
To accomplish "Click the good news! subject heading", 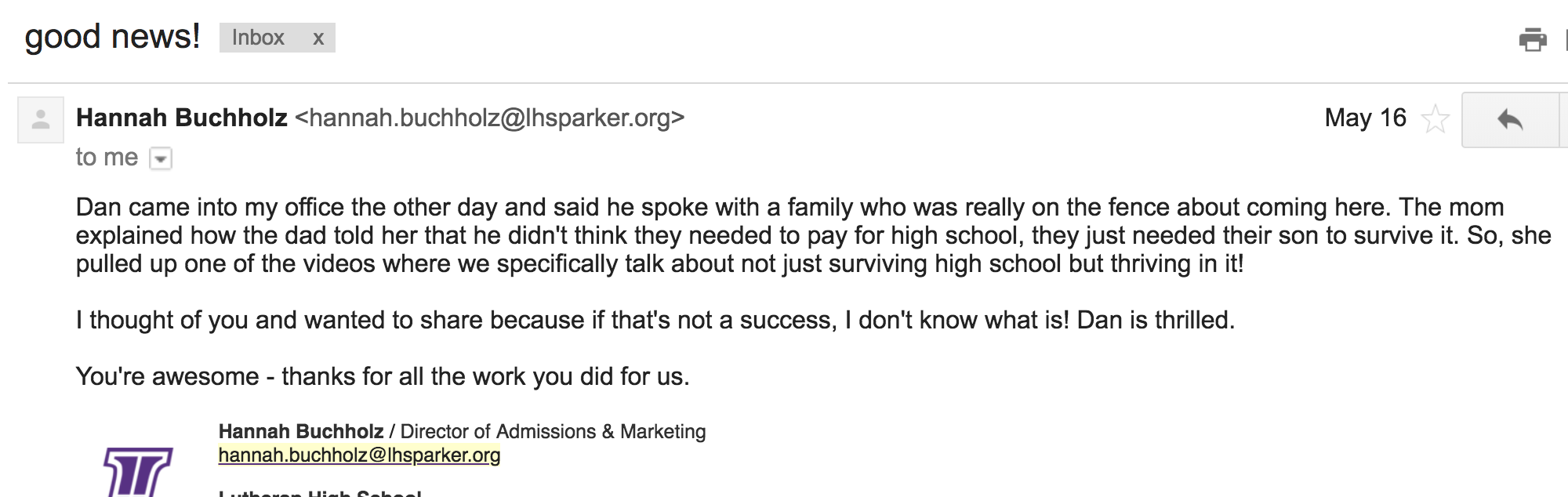I will click(x=112, y=37).
